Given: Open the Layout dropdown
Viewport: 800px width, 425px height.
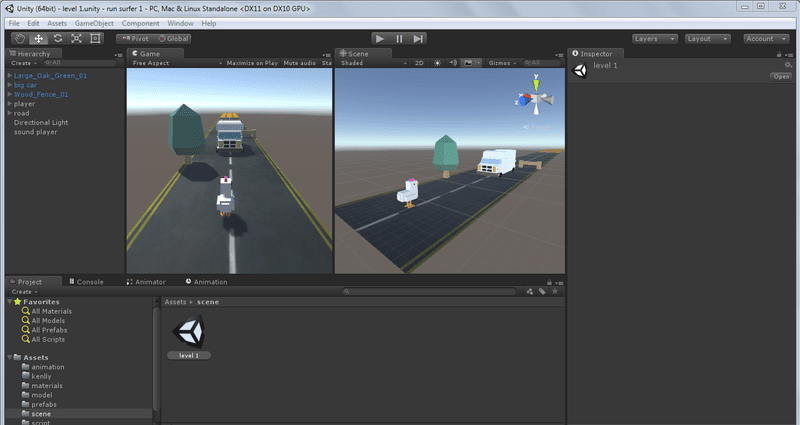Looking at the screenshot, I should click(x=708, y=38).
